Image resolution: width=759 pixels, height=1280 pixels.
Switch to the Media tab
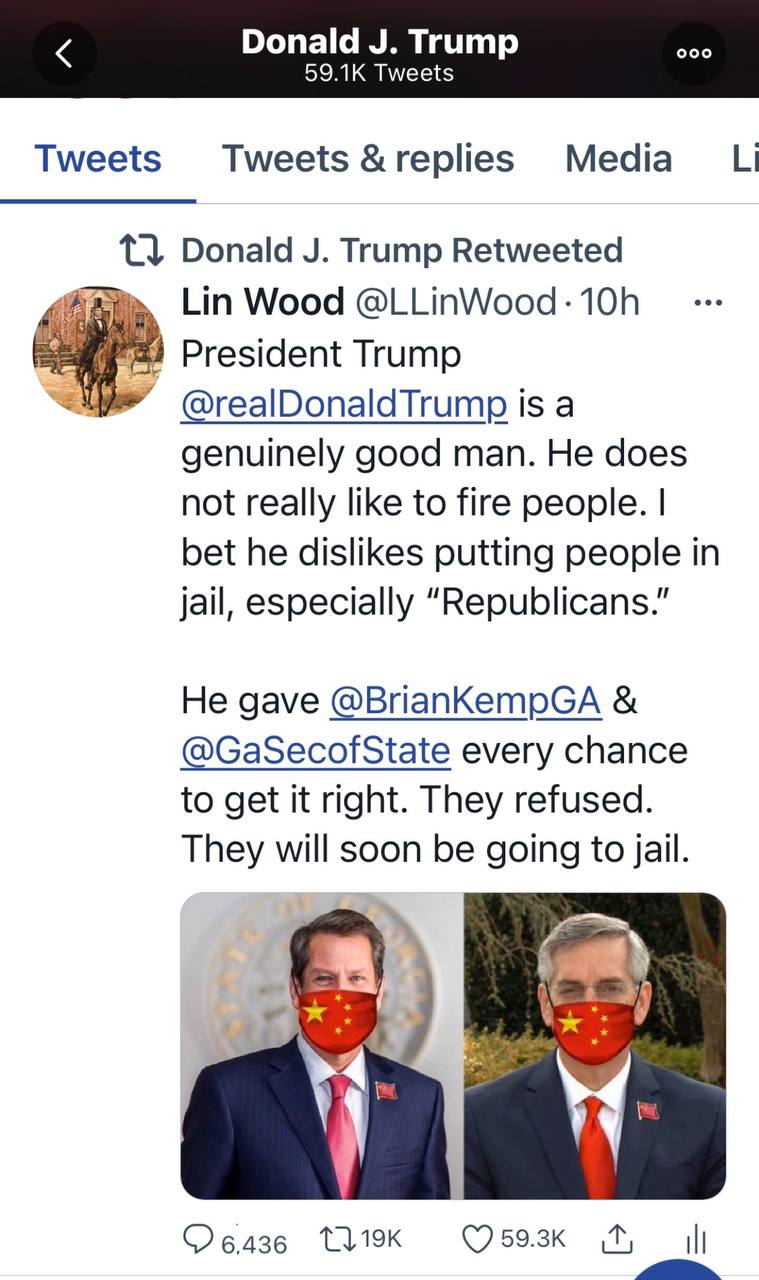point(618,158)
